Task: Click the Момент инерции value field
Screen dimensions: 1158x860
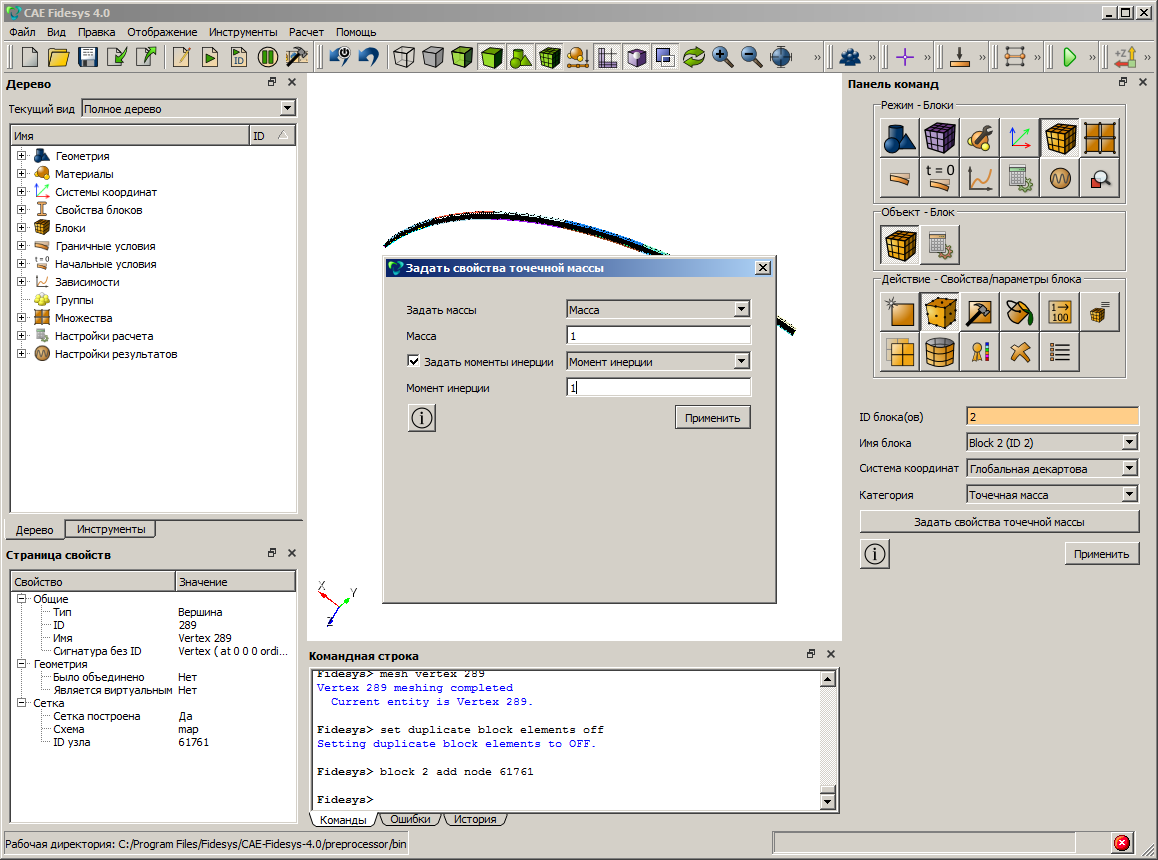Action: (658, 387)
